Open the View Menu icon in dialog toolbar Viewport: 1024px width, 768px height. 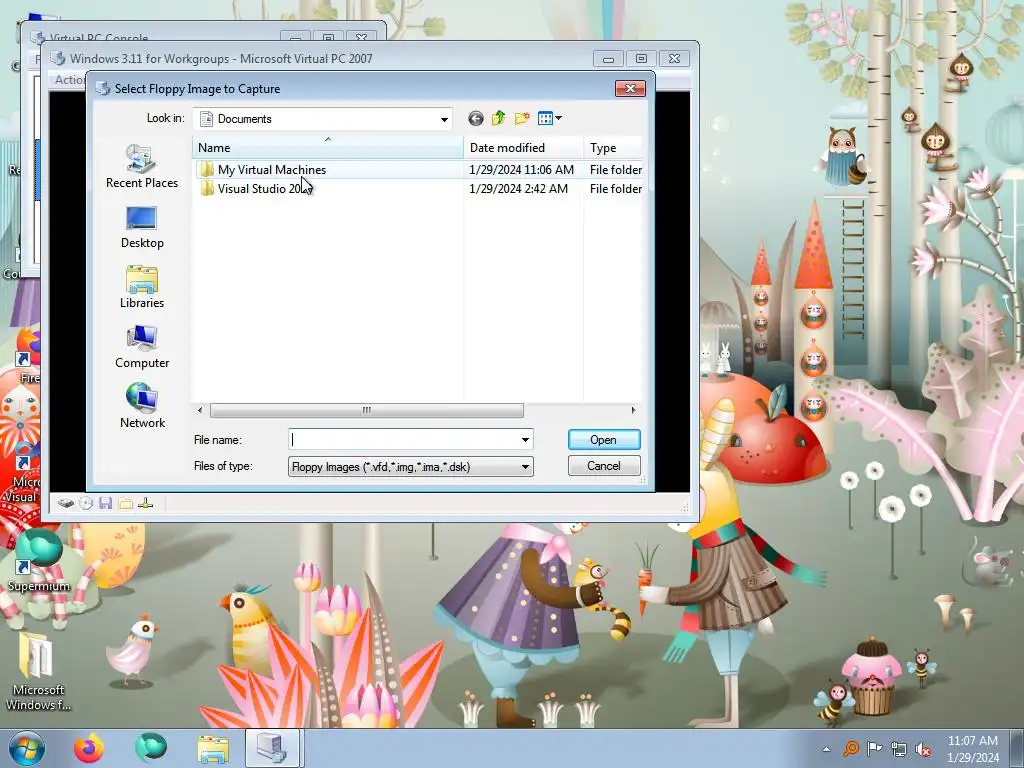[549, 118]
